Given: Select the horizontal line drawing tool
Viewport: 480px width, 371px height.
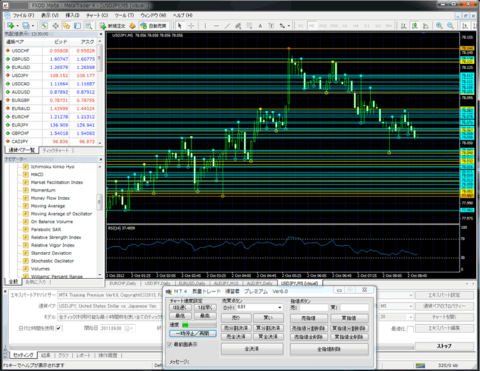Looking at the screenshot, I should coord(216,26).
